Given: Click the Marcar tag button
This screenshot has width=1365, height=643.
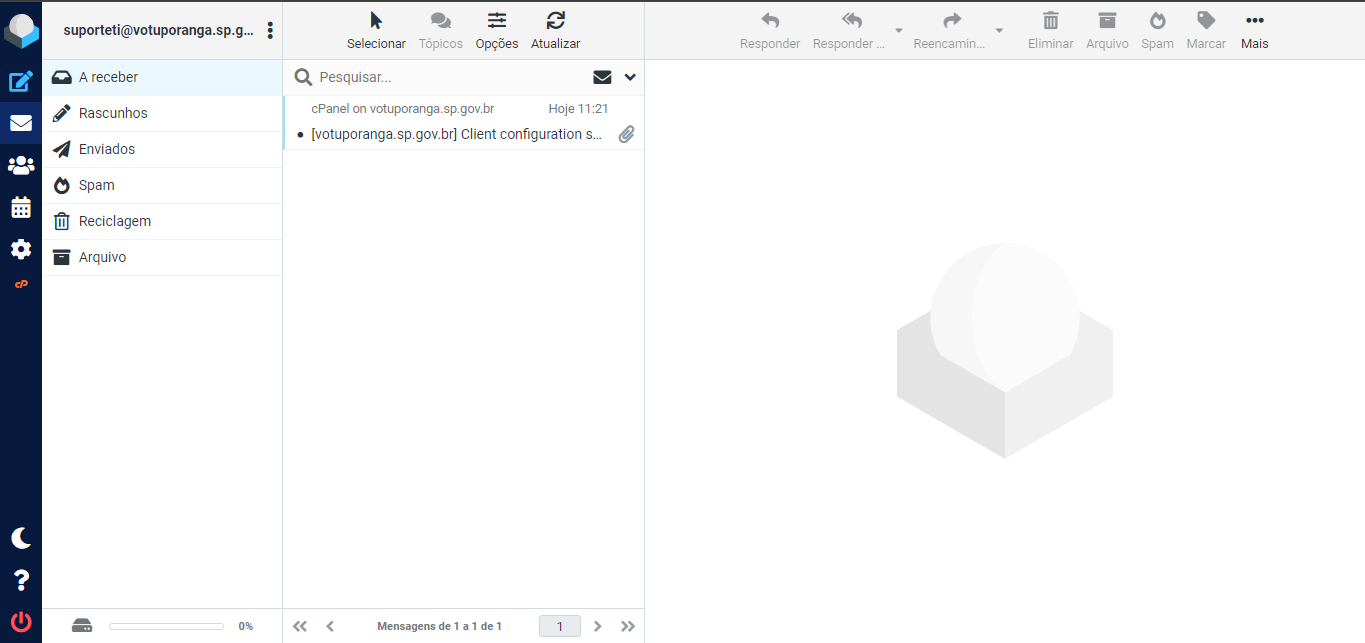Looking at the screenshot, I should 1206,31.
